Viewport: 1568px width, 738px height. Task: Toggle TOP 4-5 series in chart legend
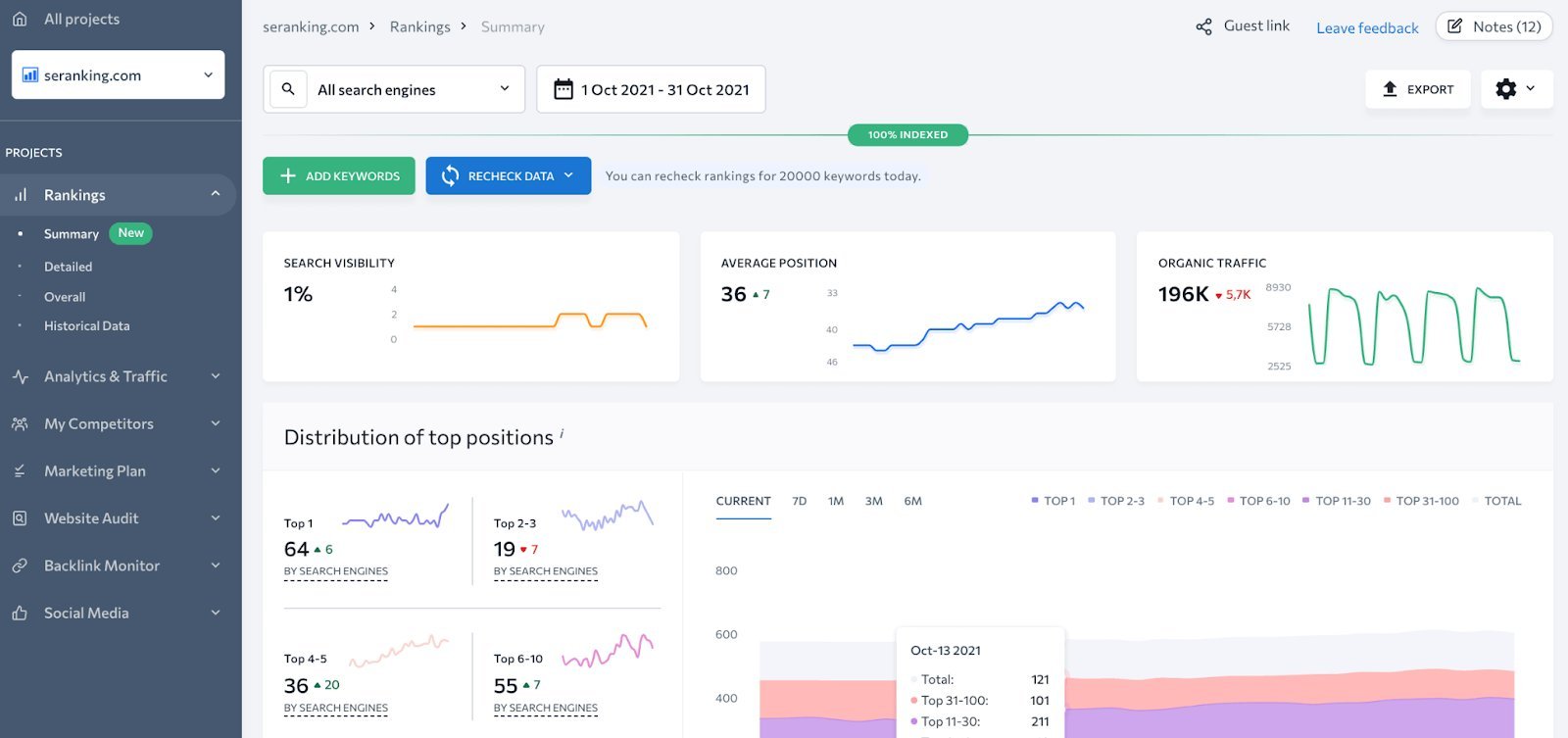tap(1186, 501)
